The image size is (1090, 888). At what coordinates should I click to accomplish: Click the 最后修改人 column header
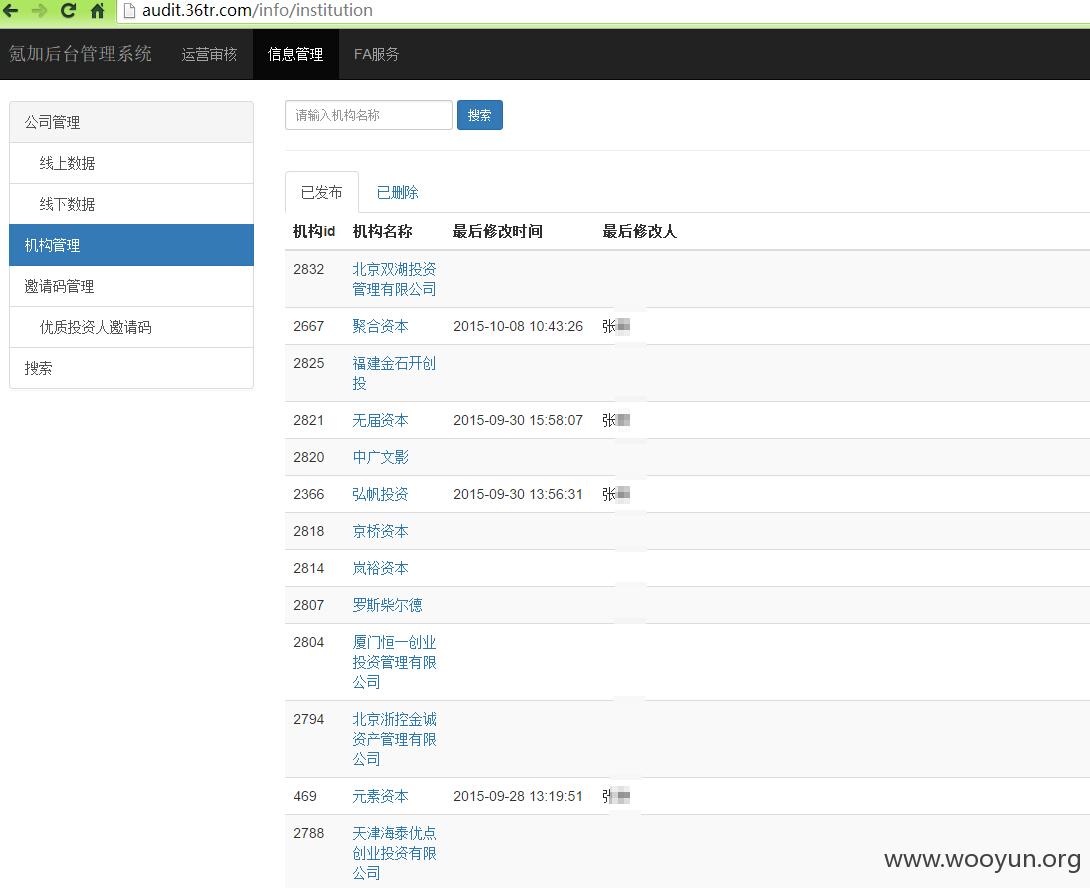tap(640, 232)
